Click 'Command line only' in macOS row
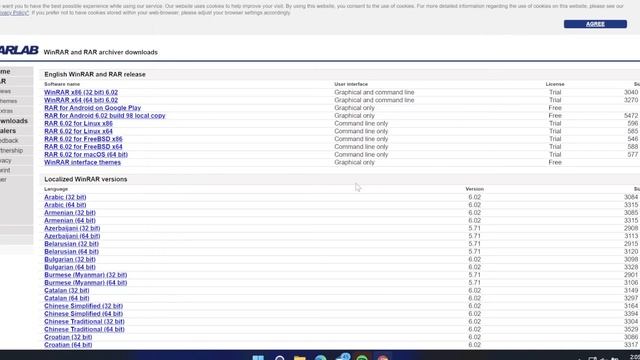Screen dimensions: 640x360 pyautogui.click(x=361, y=154)
